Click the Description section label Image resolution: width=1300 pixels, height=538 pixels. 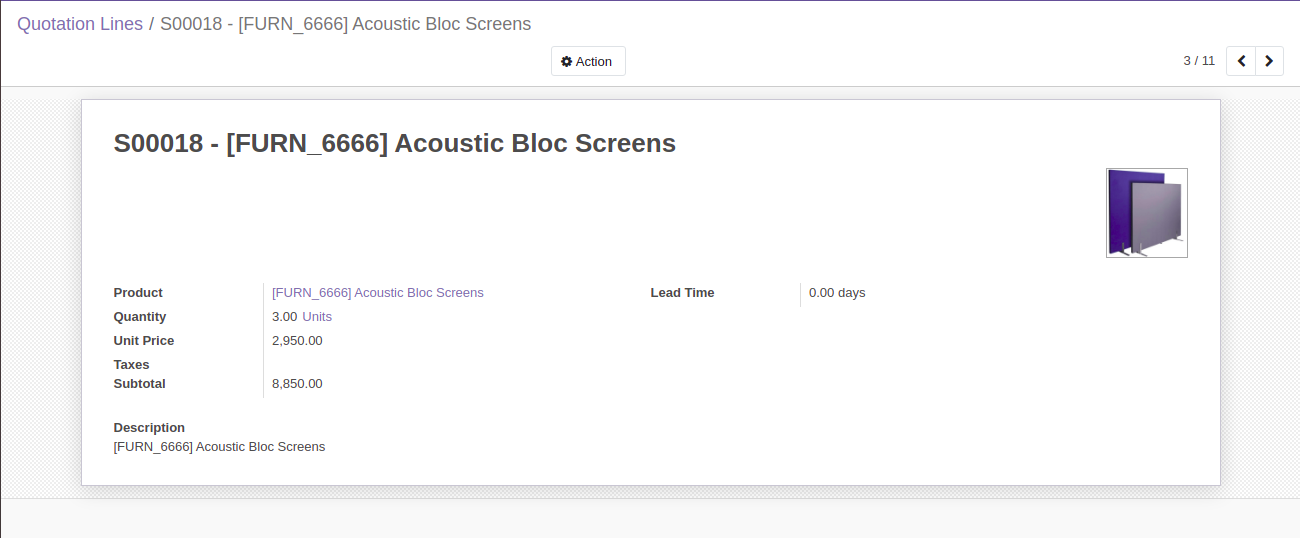coord(149,428)
